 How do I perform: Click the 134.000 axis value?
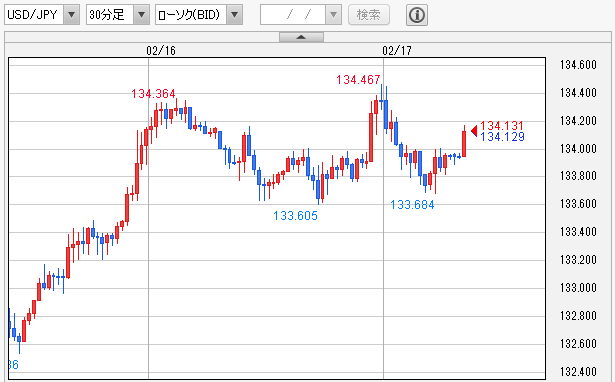click(x=578, y=149)
